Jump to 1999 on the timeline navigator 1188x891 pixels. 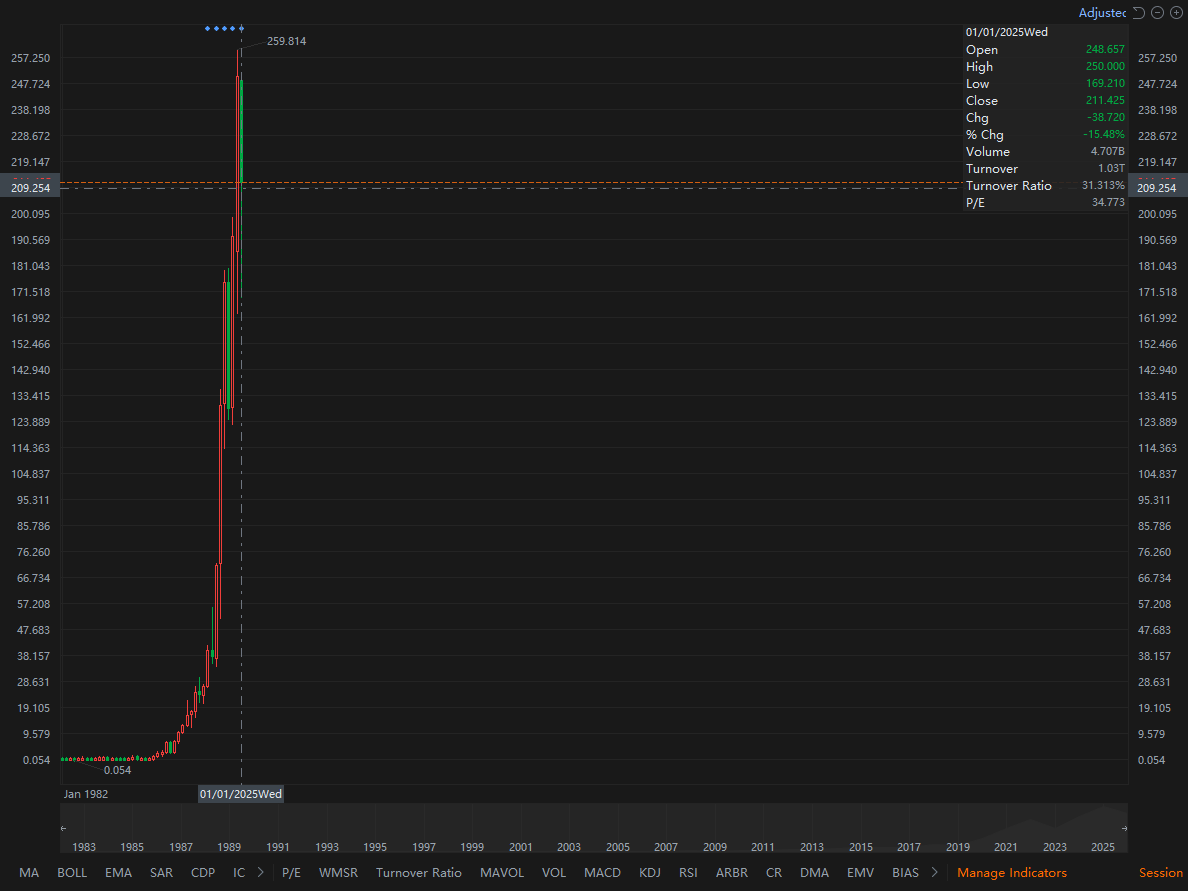[471, 847]
